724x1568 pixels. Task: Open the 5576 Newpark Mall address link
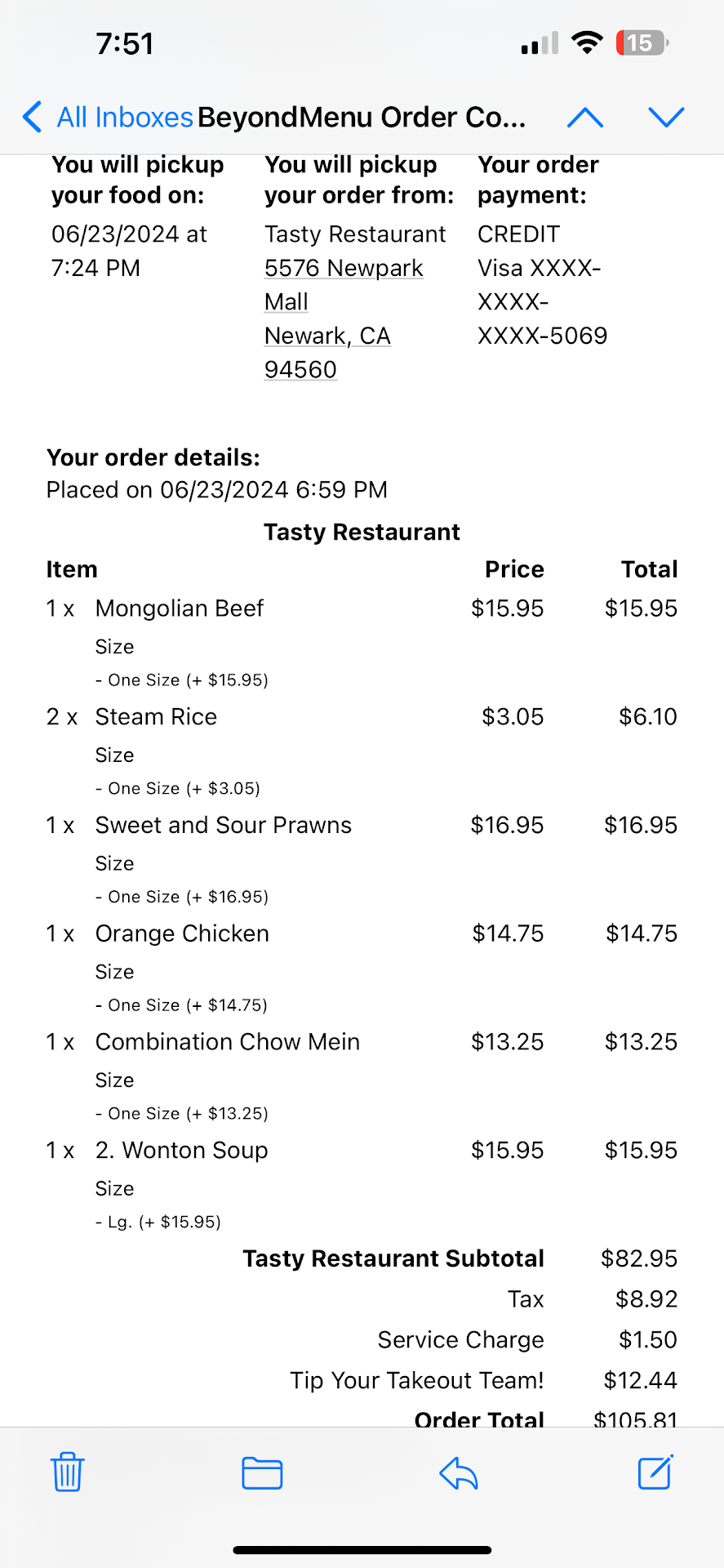344,268
